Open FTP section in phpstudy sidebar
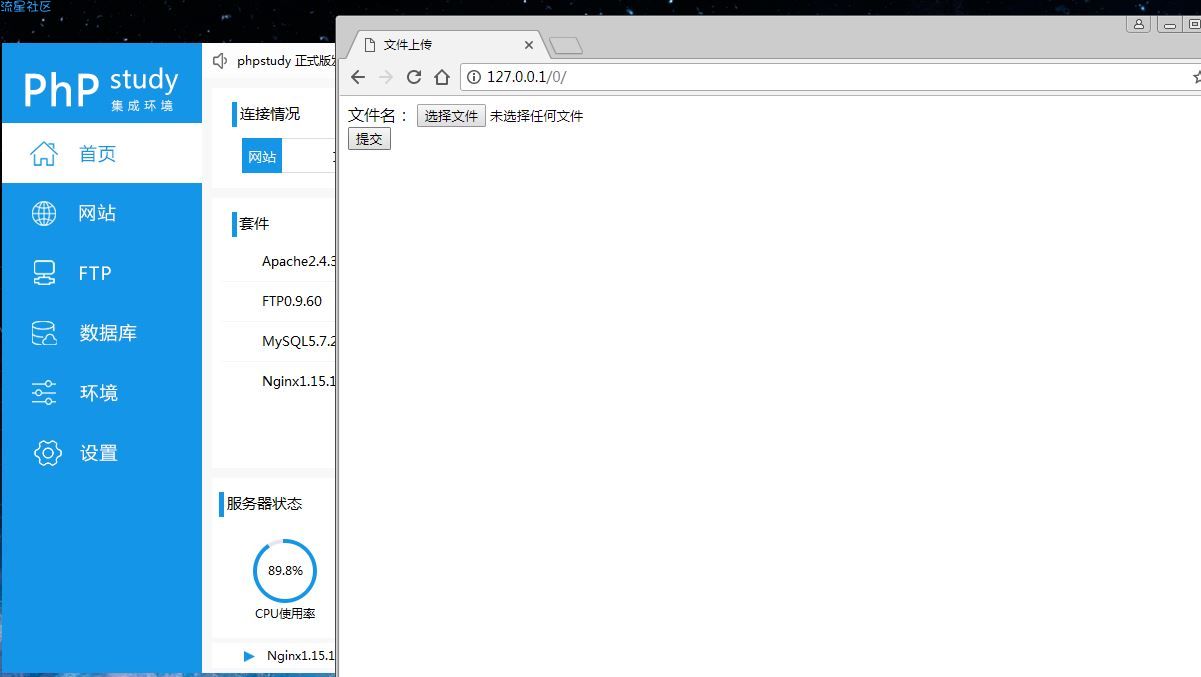This screenshot has width=1201, height=677. (102, 273)
